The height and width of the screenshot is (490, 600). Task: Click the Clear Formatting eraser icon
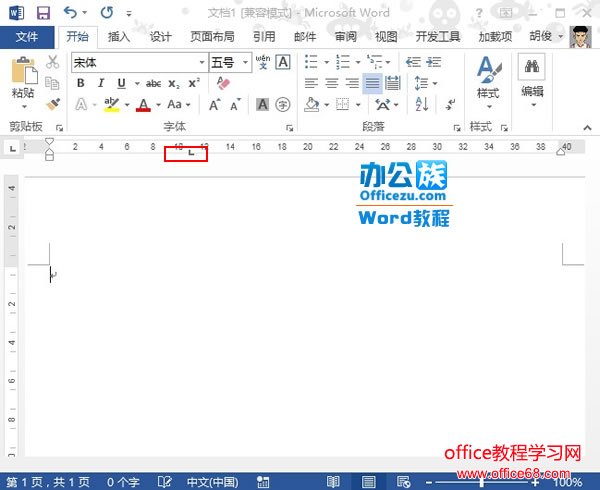point(223,83)
